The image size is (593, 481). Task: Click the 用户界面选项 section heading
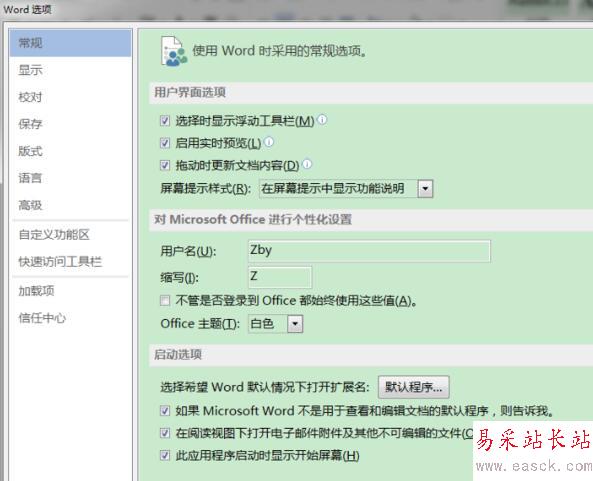(x=190, y=92)
